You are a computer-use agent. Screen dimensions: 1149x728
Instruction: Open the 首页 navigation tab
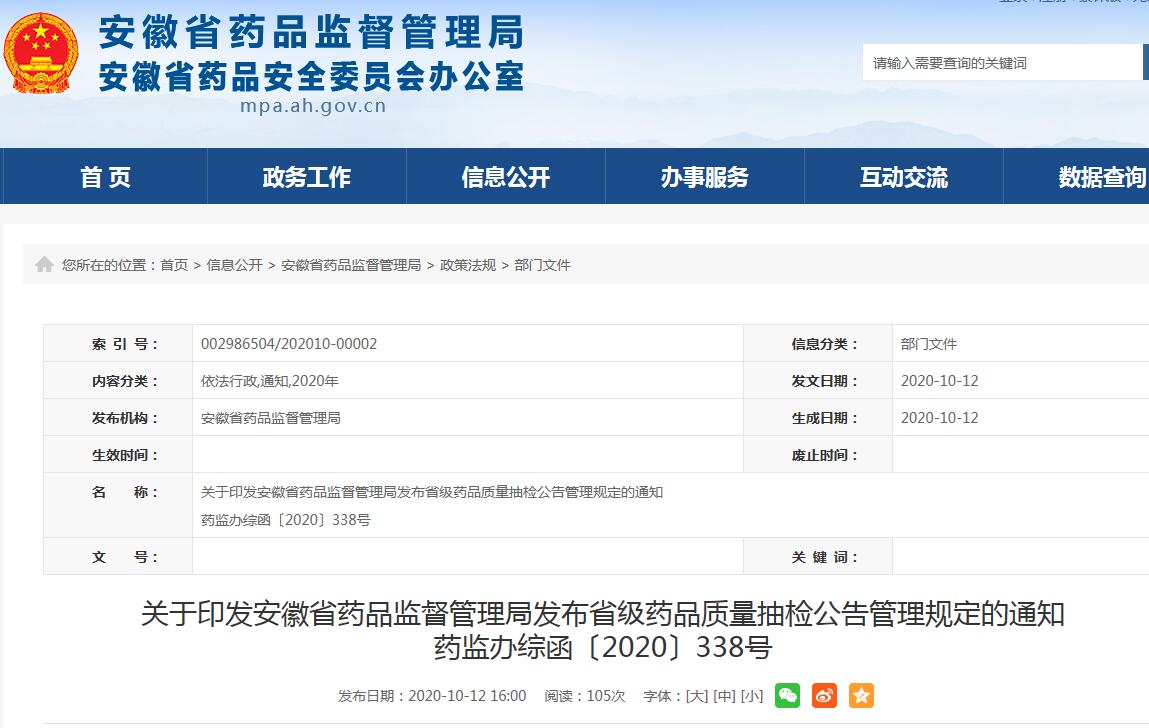click(103, 177)
